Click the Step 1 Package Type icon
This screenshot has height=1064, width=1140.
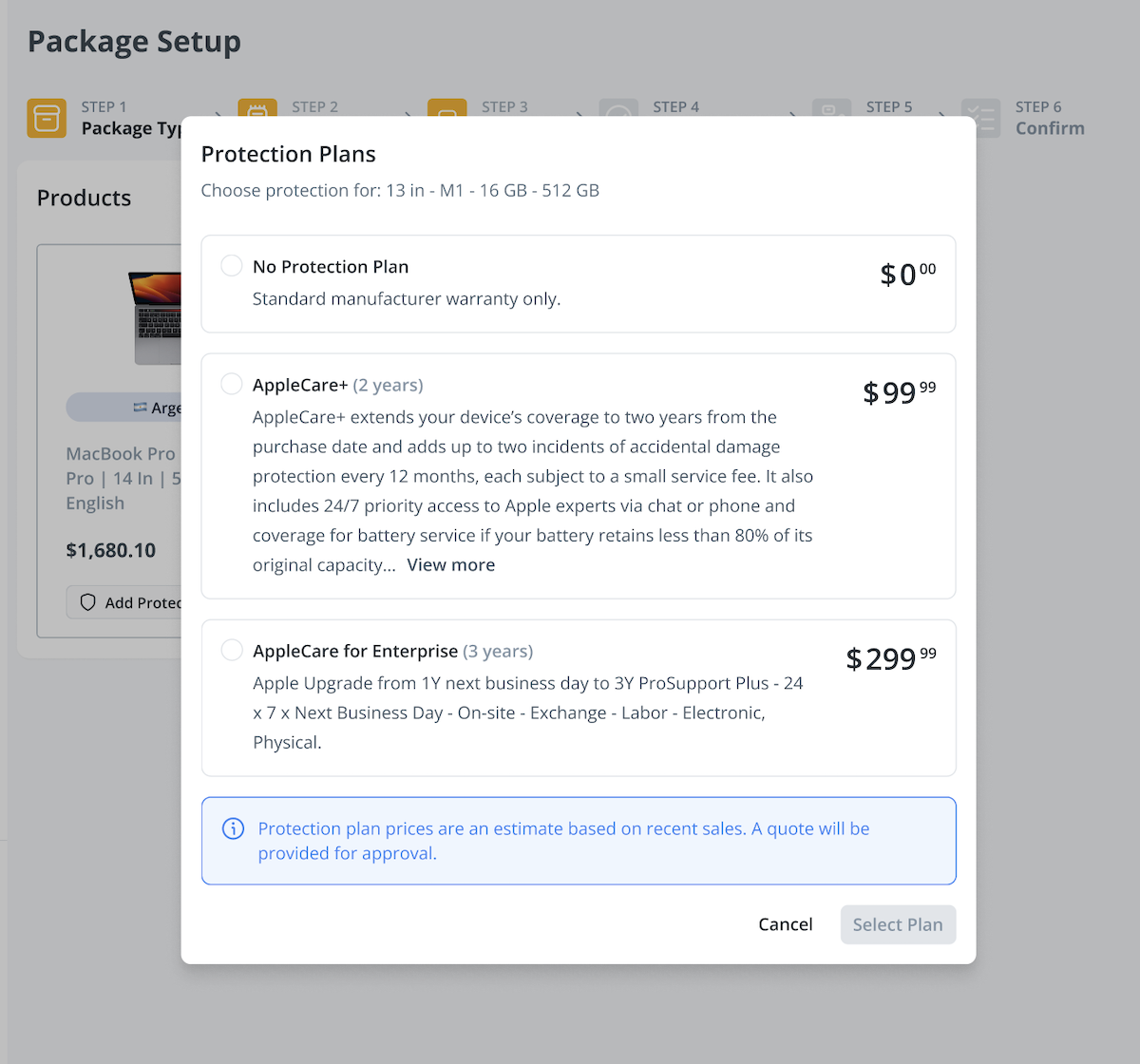[46, 117]
